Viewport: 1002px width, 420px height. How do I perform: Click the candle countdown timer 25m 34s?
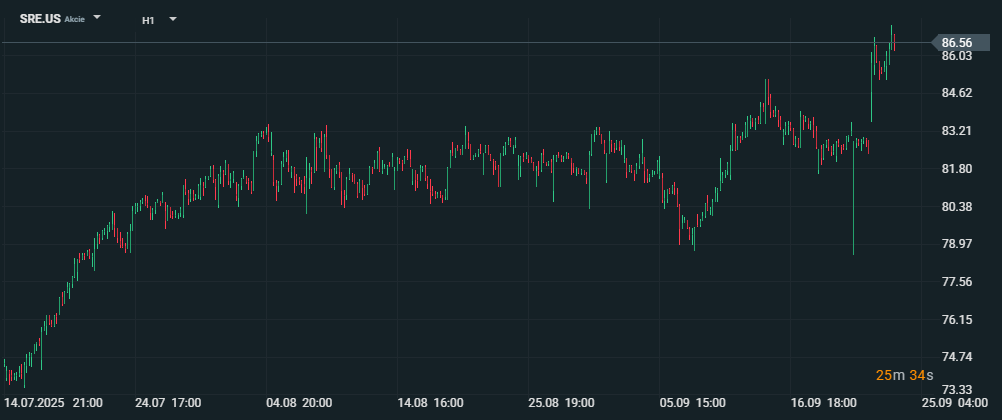(904, 375)
